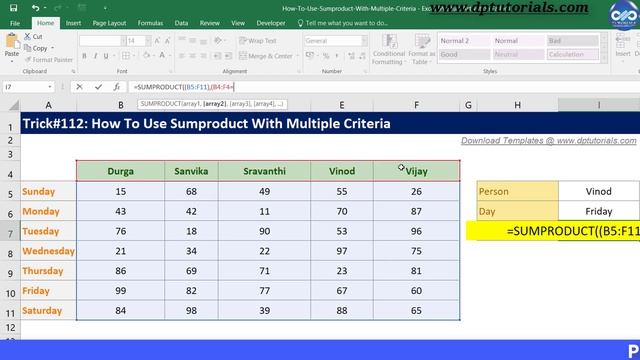
Task: Select the Bad cell style
Action: 573,41
